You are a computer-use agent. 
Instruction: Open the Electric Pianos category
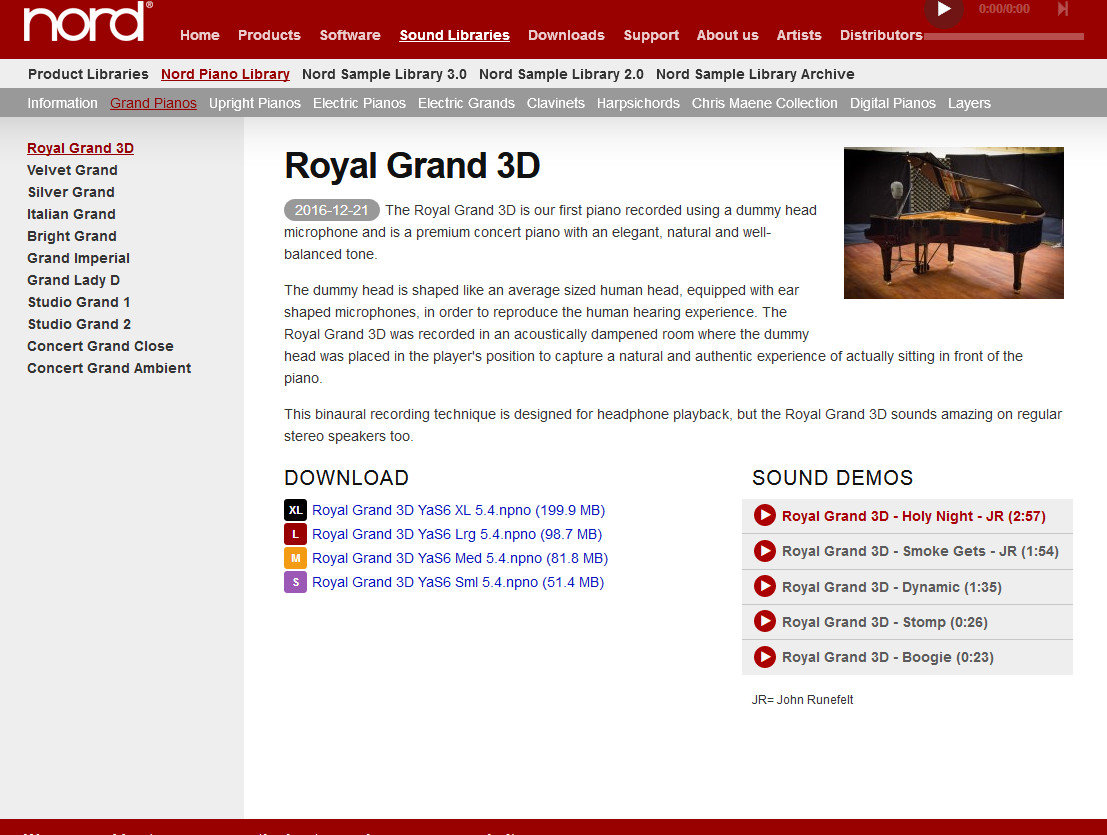(x=359, y=103)
